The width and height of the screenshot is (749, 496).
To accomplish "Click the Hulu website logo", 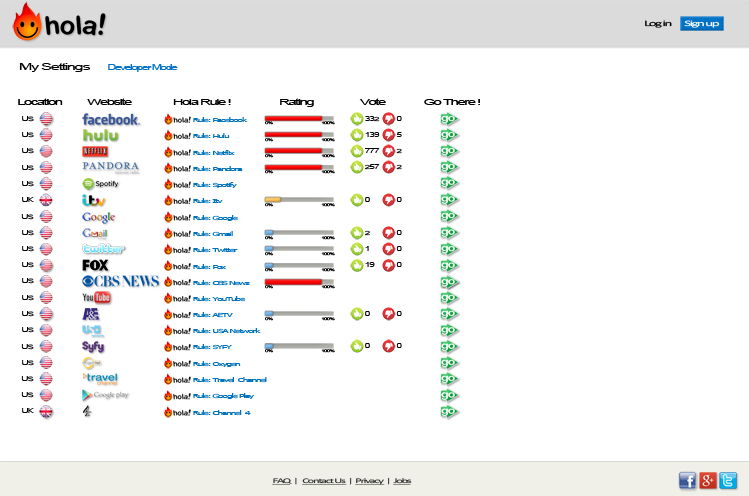I will pyautogui.click(x=101, y=136).
